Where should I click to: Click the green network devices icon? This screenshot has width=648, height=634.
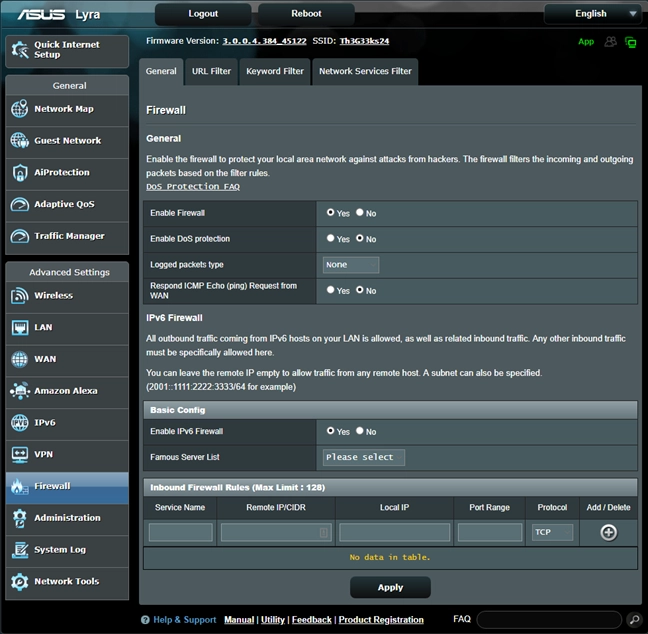point(631,42)
